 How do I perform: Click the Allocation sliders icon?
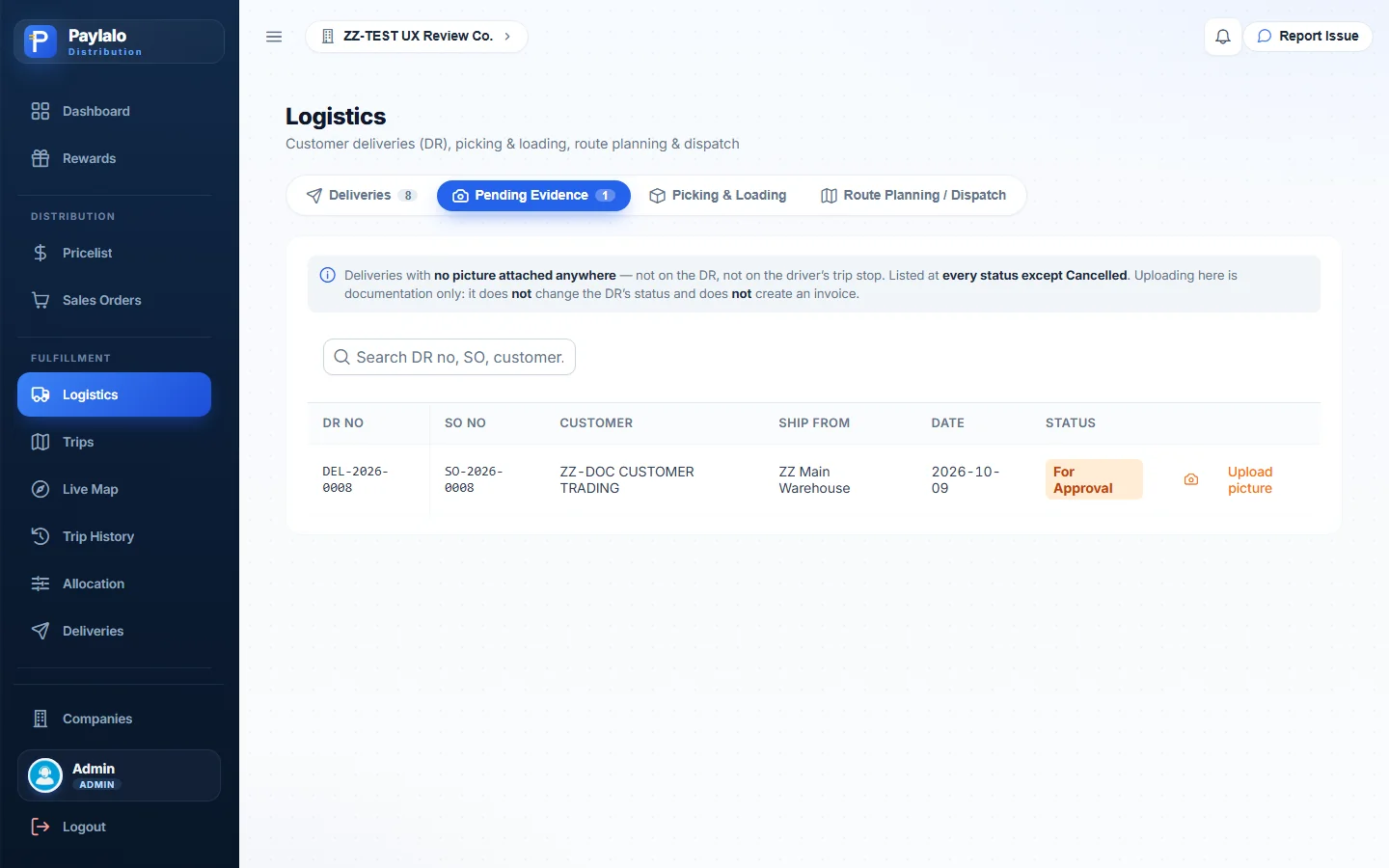tap(41, 583)
